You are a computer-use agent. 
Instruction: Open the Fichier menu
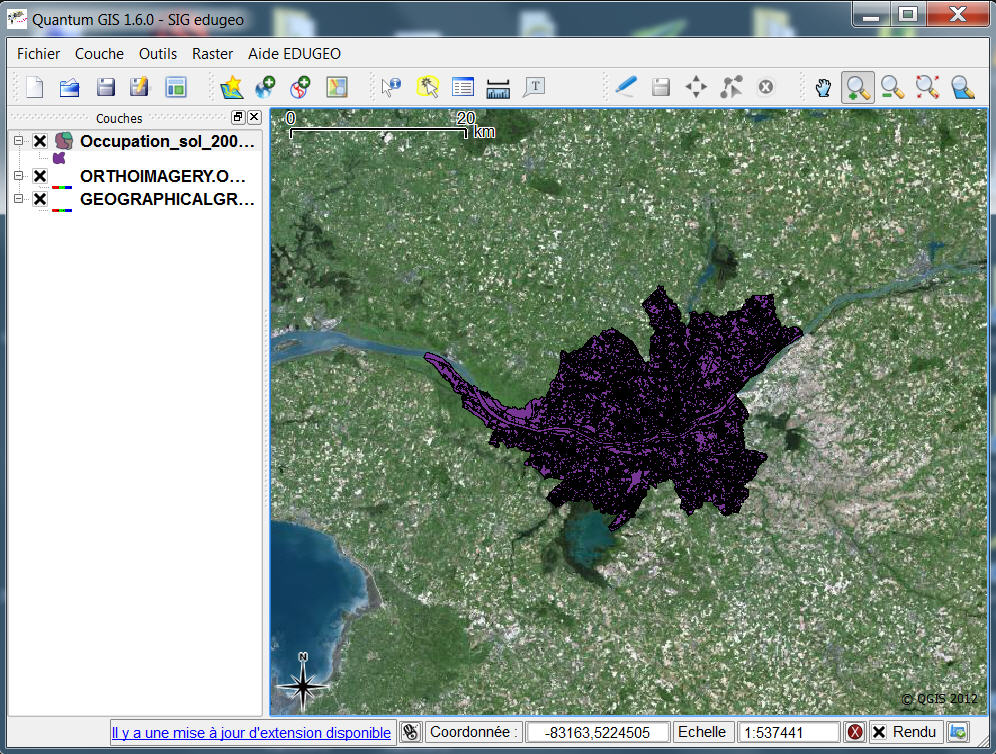coord(38,54)
